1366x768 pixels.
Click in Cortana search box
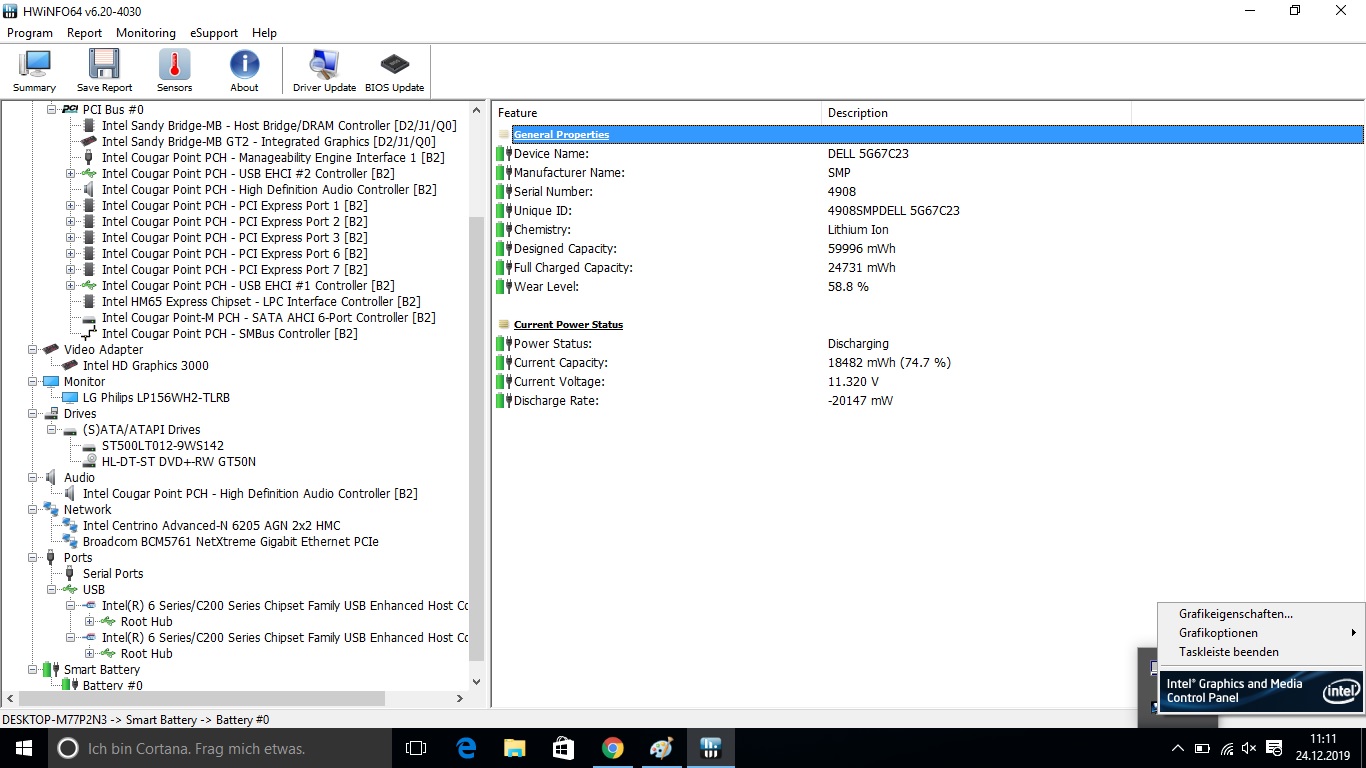220,747
